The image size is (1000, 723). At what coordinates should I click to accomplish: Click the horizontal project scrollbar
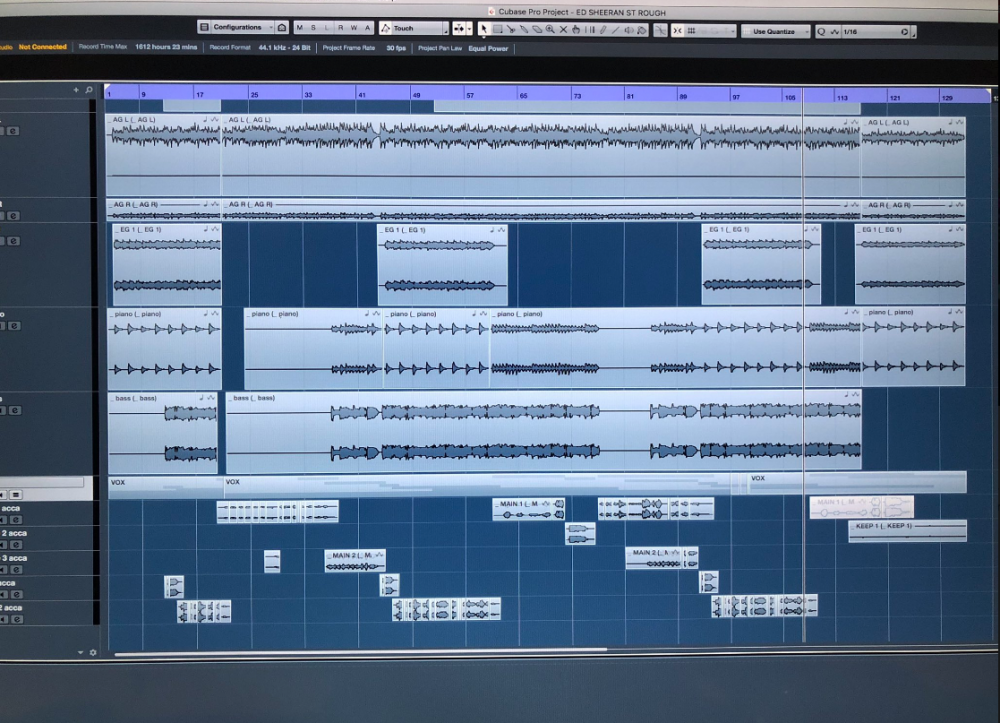coord(360,652)
